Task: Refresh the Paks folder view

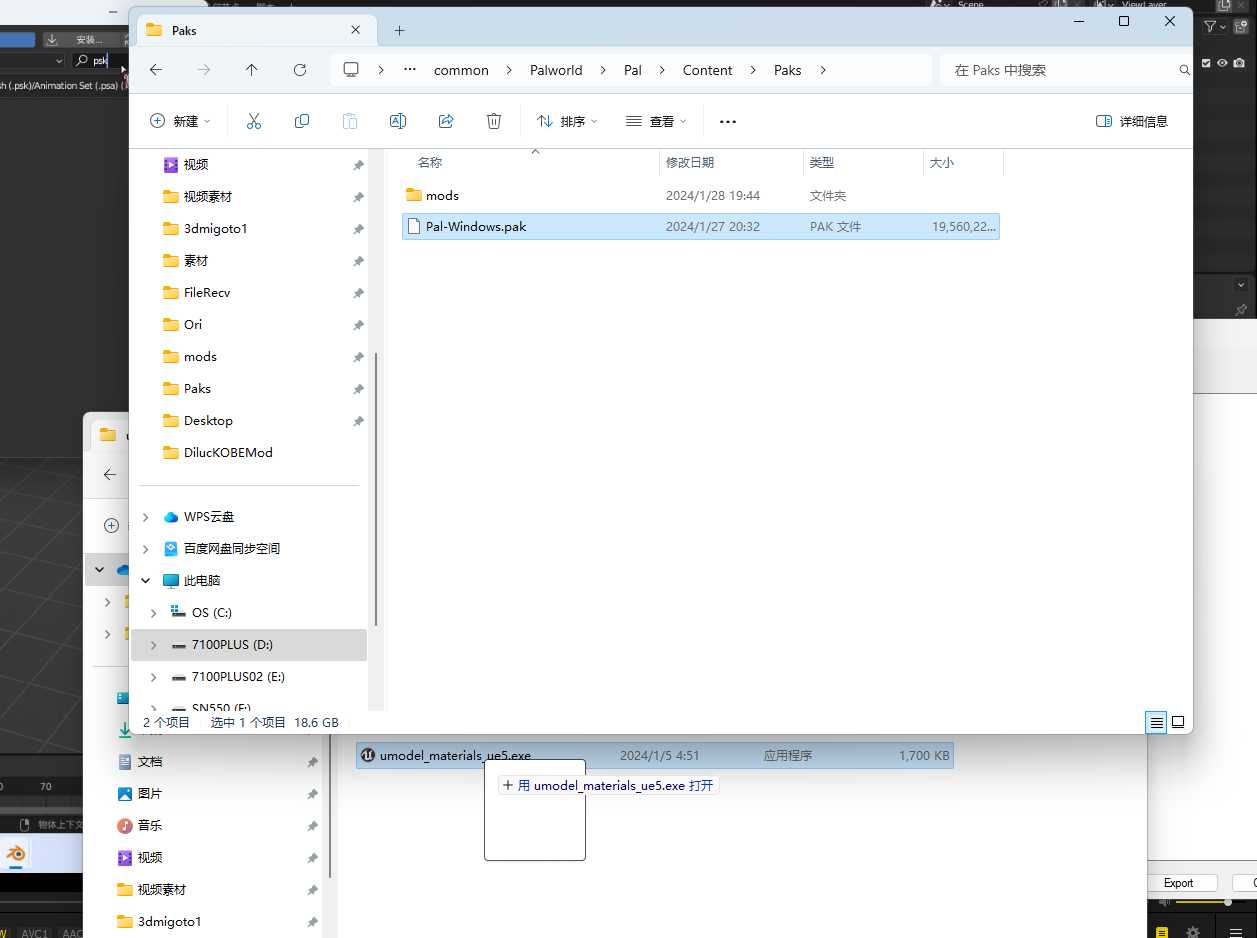Action: (x=300, y=70)
